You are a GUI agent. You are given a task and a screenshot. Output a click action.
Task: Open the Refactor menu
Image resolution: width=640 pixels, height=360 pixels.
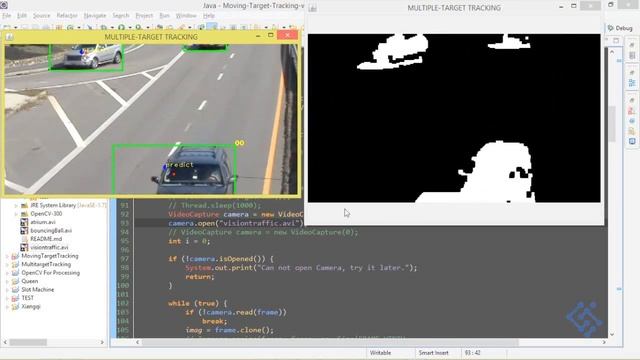click(x=67, y=16)
